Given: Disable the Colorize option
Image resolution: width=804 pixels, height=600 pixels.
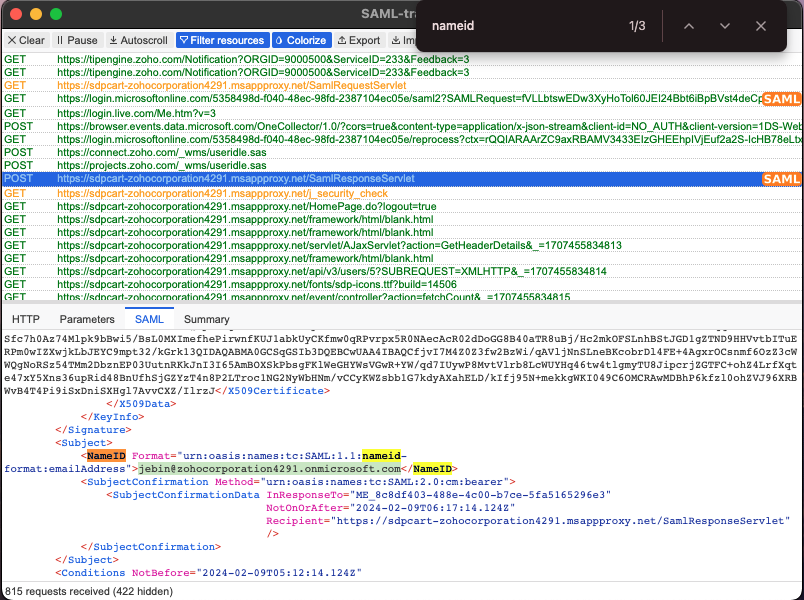Looking at the screenshot, I should [301, 40].
